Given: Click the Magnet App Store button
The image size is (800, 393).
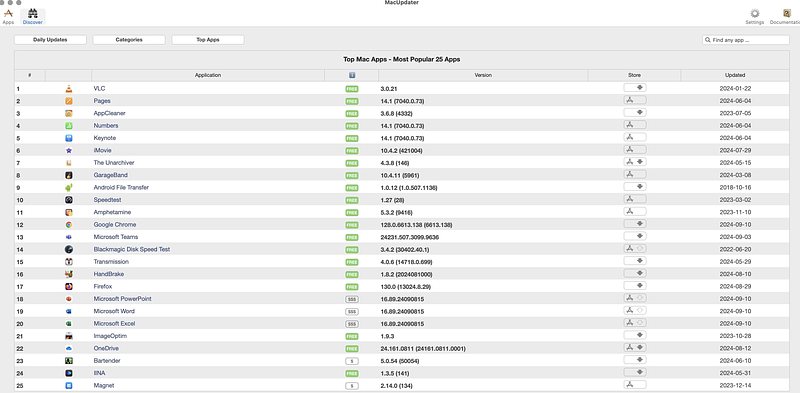Looking at the screenshot, I should [635, 385].
